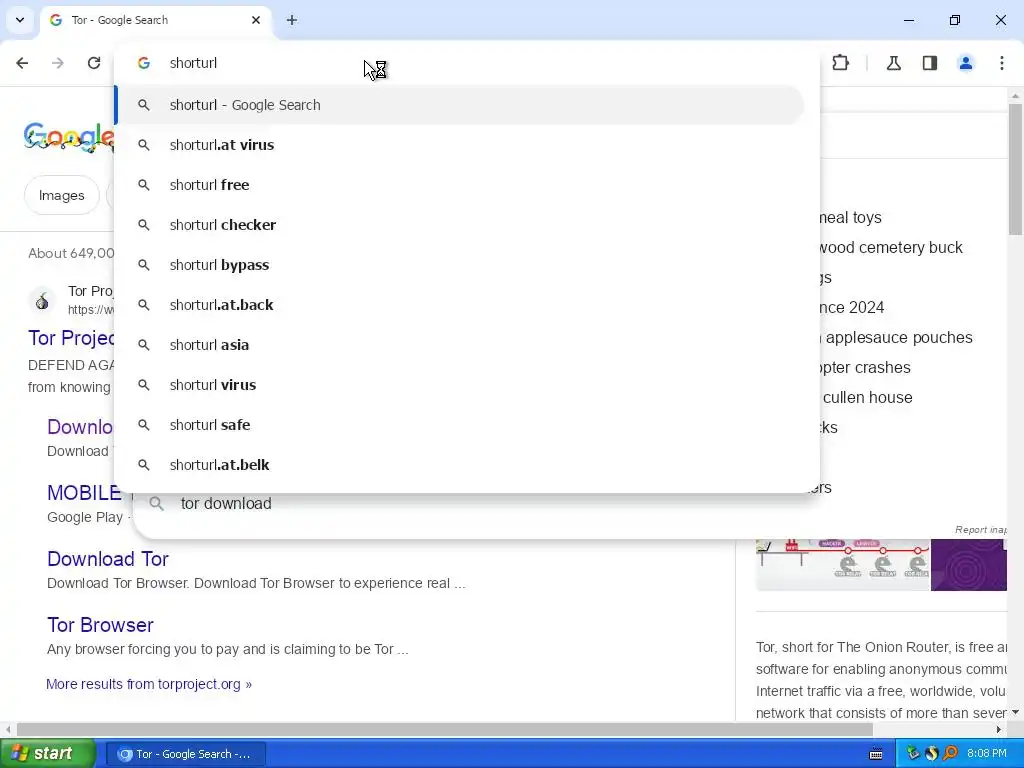The width and height of the screenshot is (1024, 768).
Task: Click the keyboard icon in the taskbar
Action: (x=876, y=754)
